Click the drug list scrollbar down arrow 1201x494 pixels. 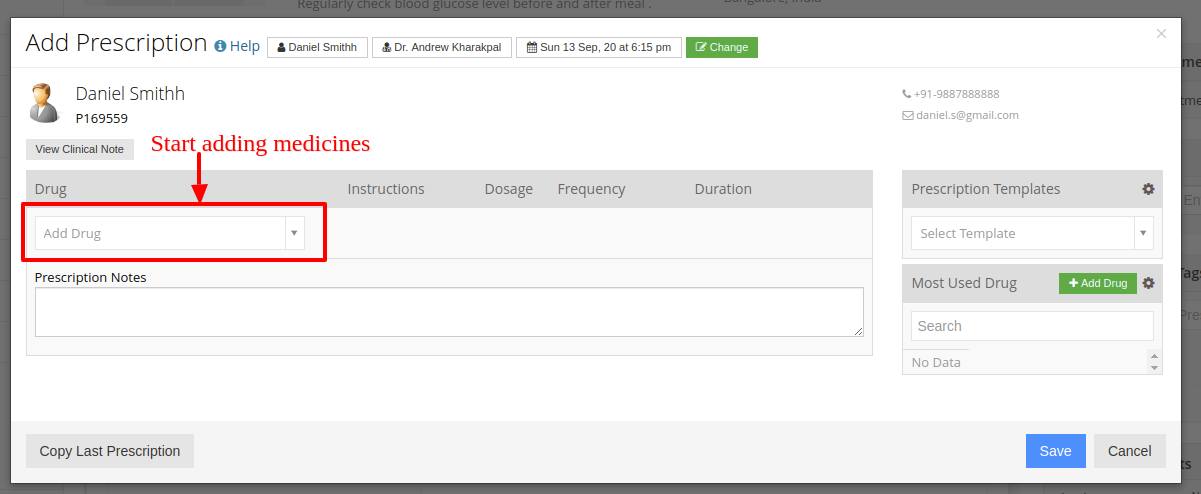click(1155, 368)
